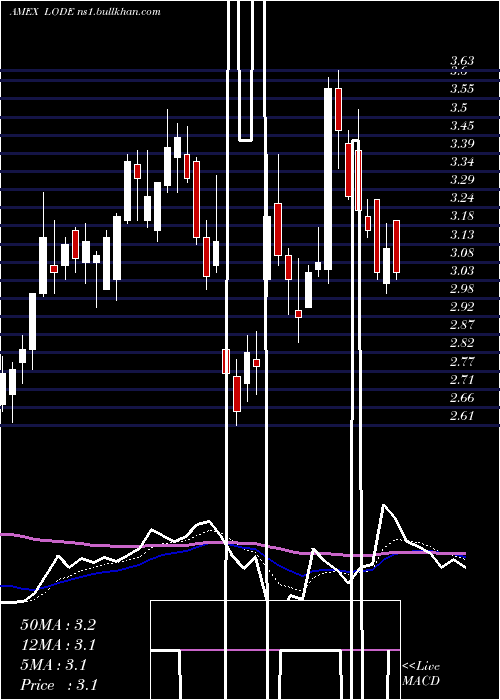The height and width of the screenshot is (700, 500).
Task: Click the <<Live MACD label
Action: coord(421,673)
